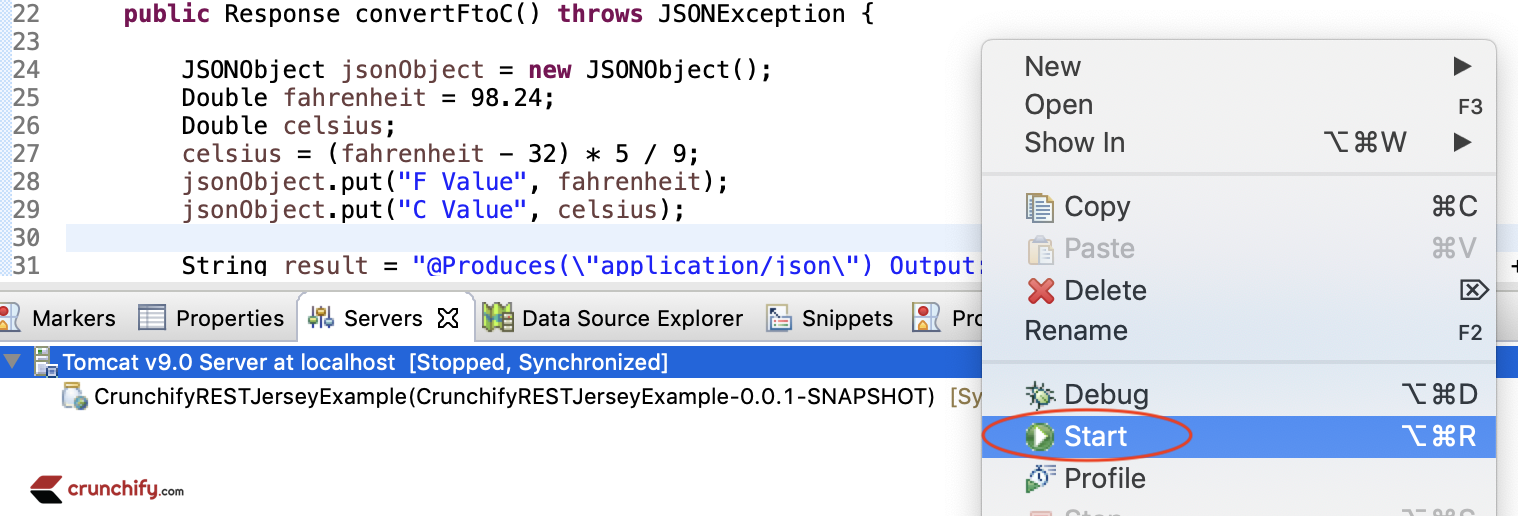Click the Data Source Explorer tab icon
The width and height of the screenshot is (1518, 516).
click(497, 318)
